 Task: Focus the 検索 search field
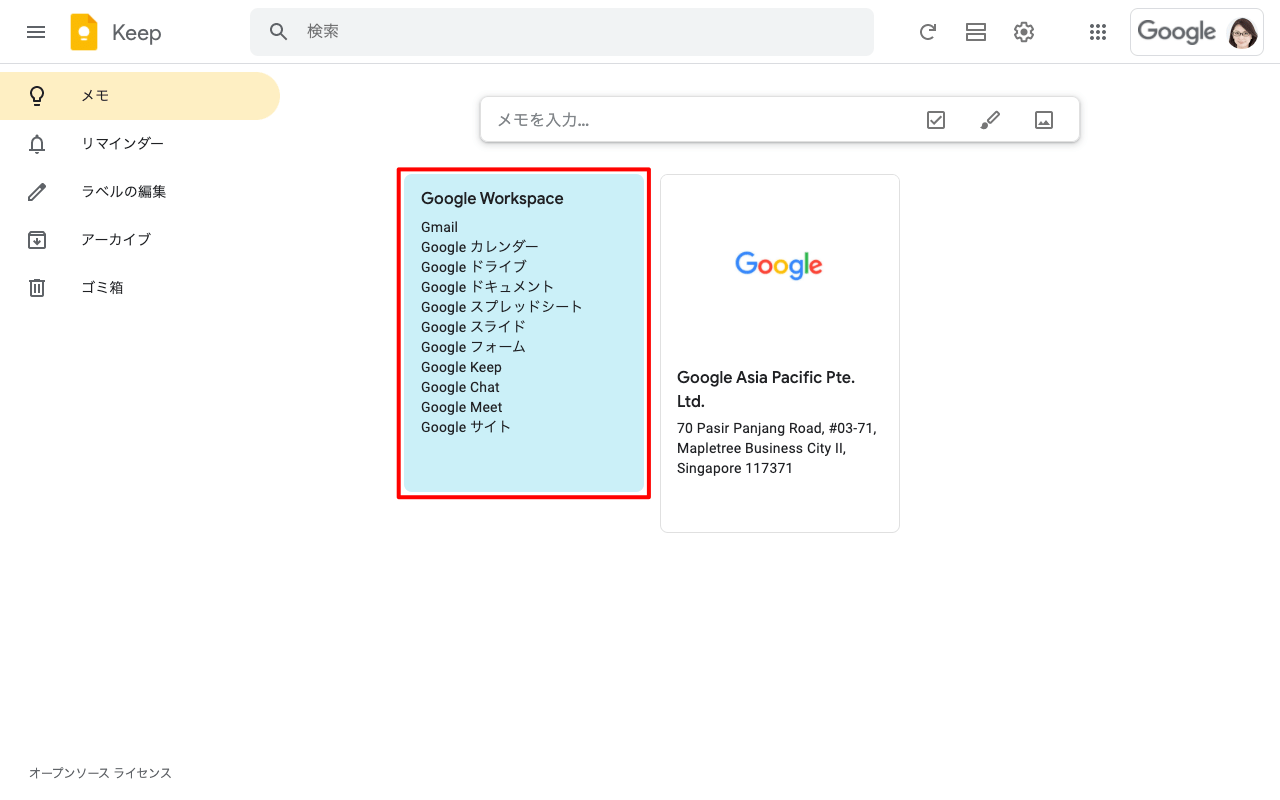[x=561, y=32]
